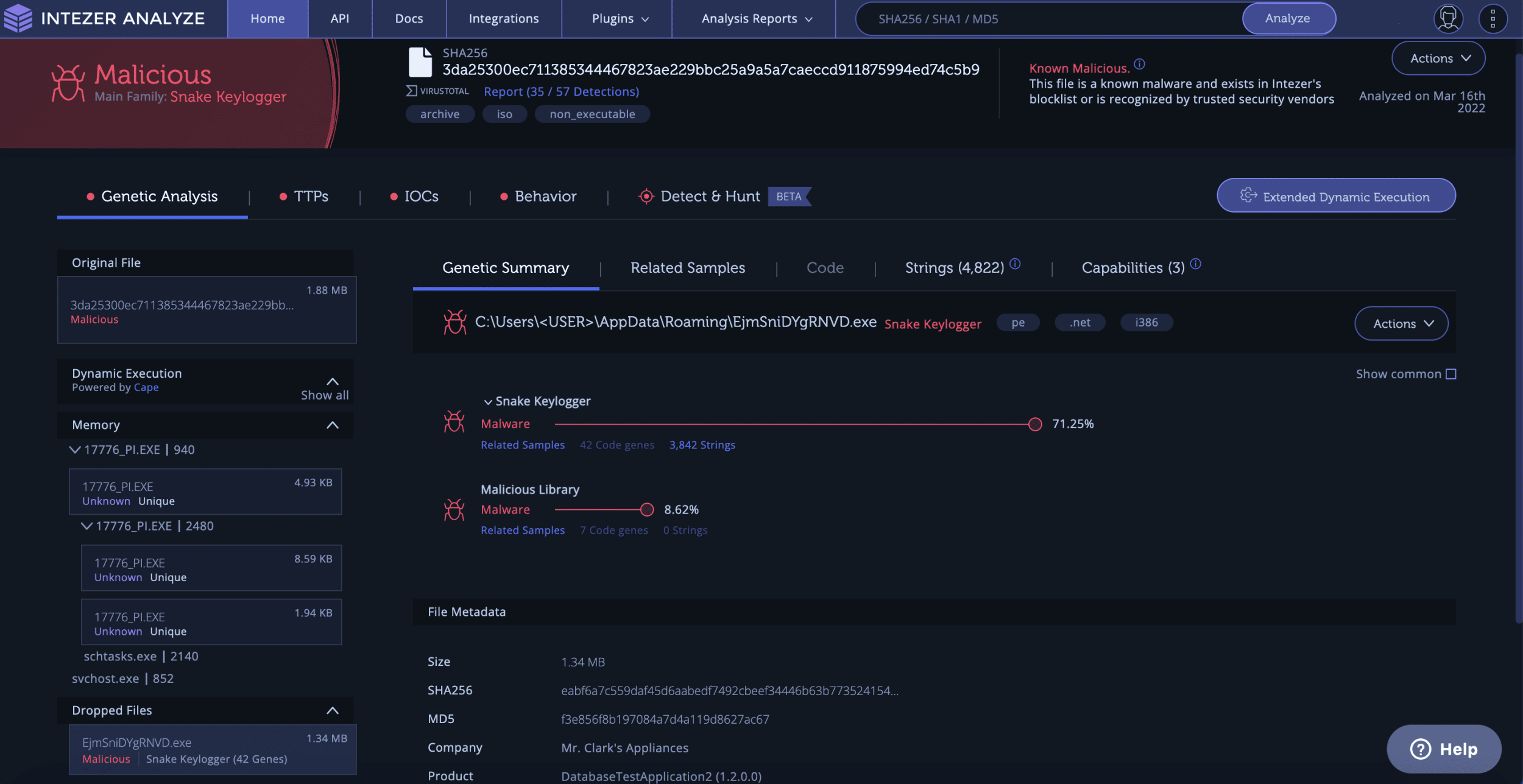Click the bug icon for Snake Keylogger family
The image size is (1523, 784).
(x=454, y=422)
